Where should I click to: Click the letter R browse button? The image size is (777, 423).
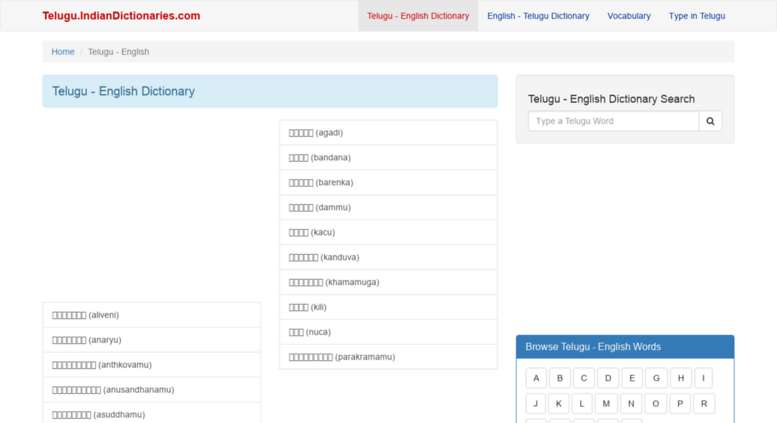click(704, 403)
